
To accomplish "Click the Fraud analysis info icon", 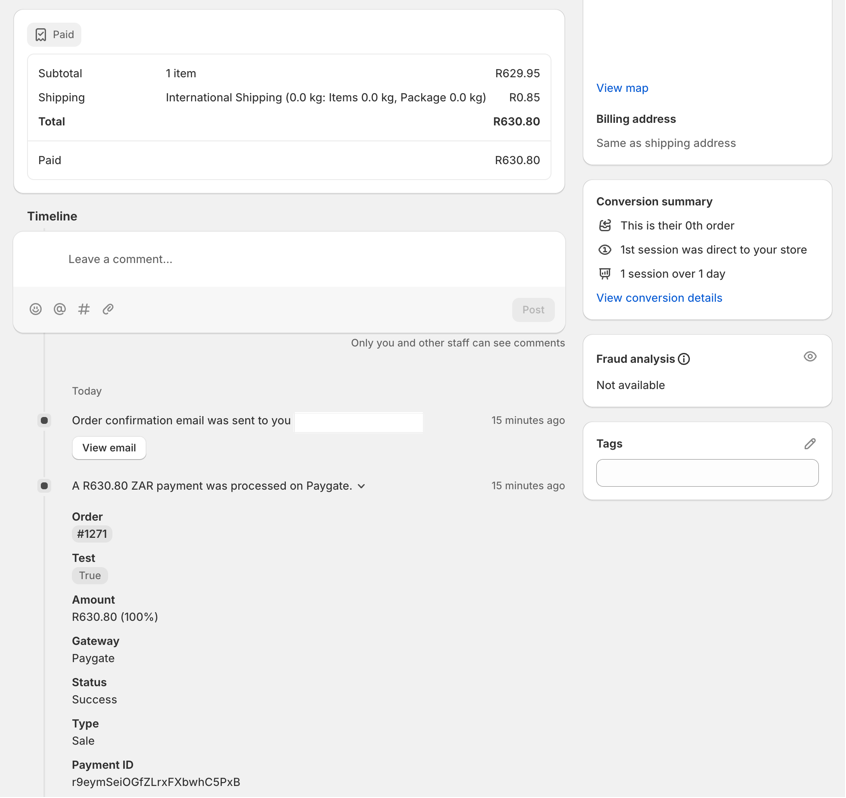I will pos(684,359).
